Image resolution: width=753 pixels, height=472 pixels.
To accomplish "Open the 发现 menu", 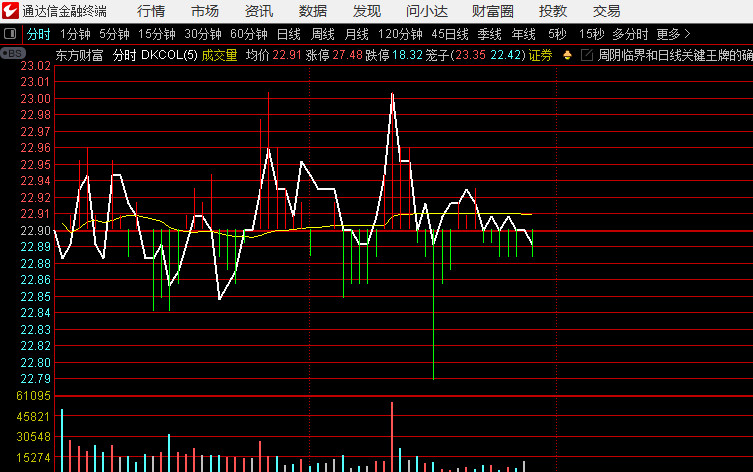I will tap(367, 11).
